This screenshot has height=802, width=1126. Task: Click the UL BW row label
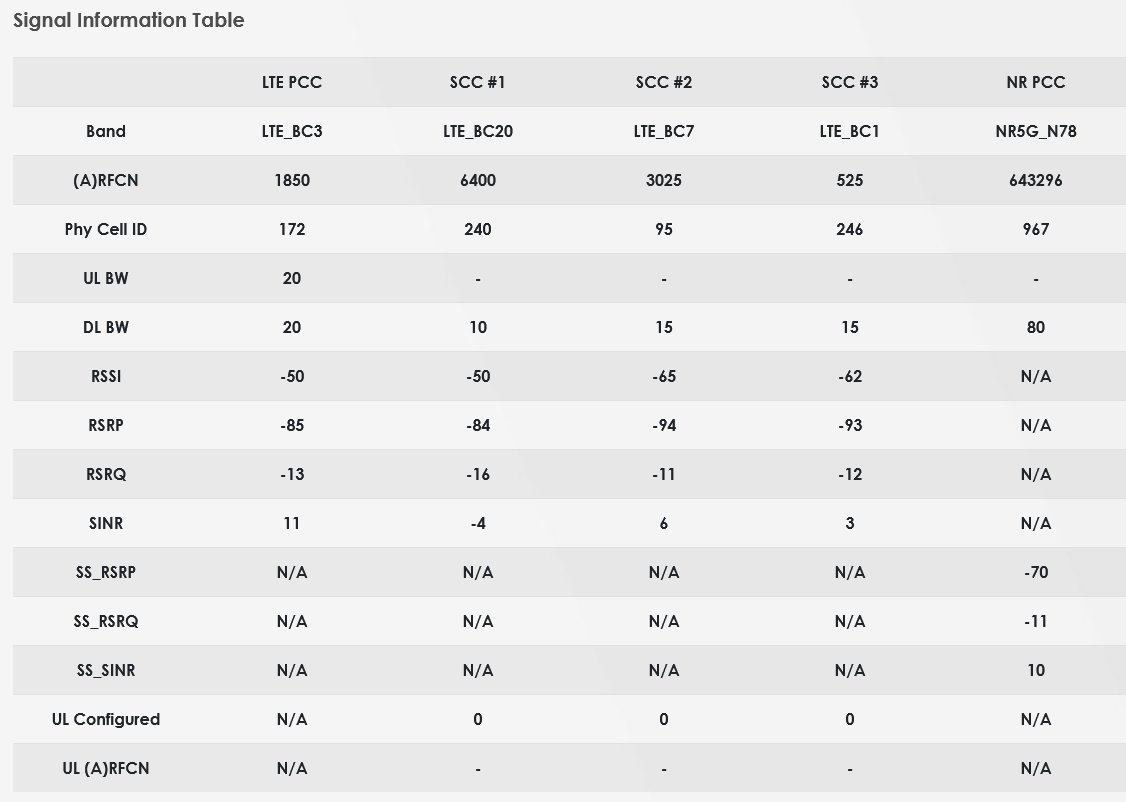(106, 278)
